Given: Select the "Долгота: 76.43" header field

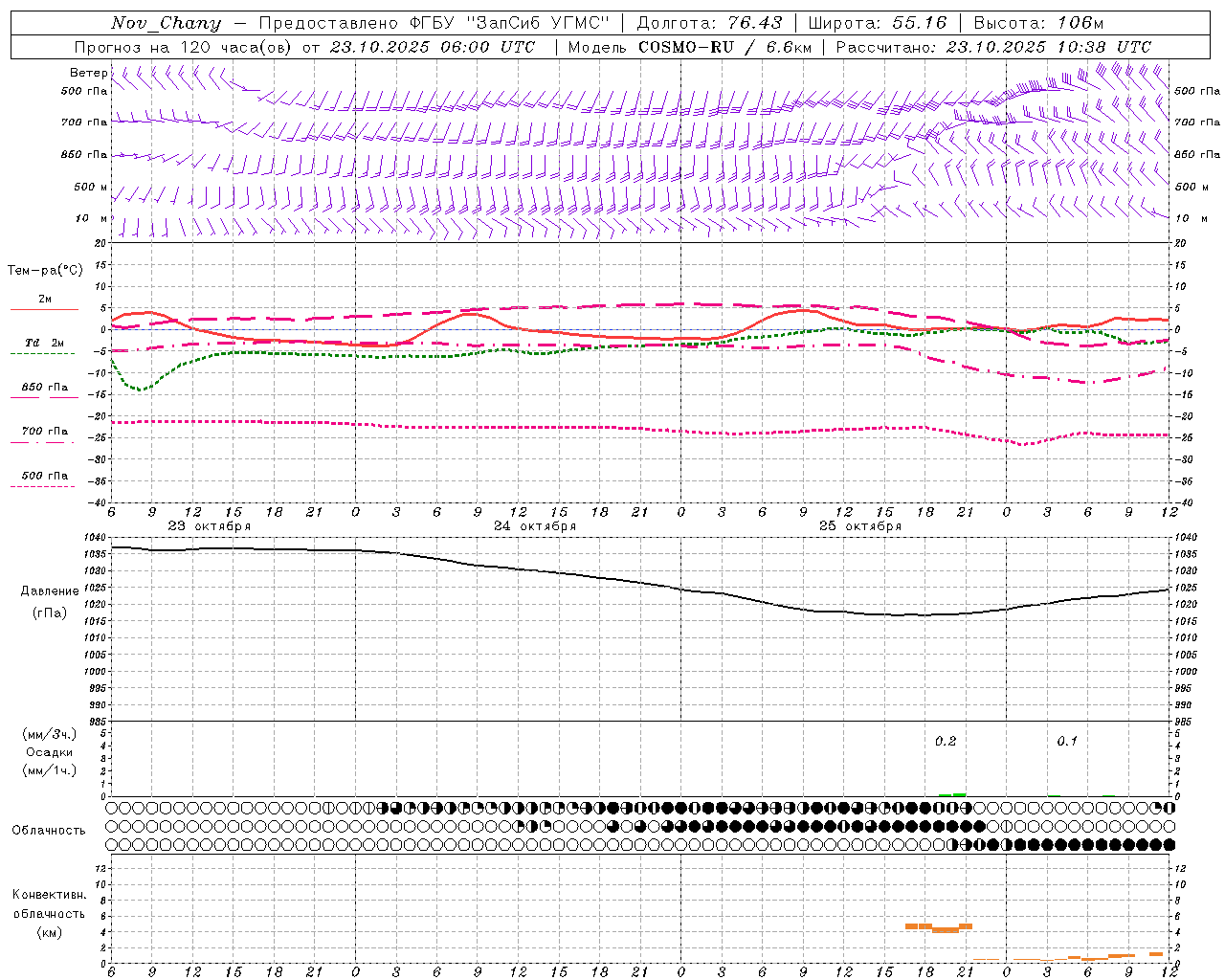Looking at the screenshot, I should point(709,23).
